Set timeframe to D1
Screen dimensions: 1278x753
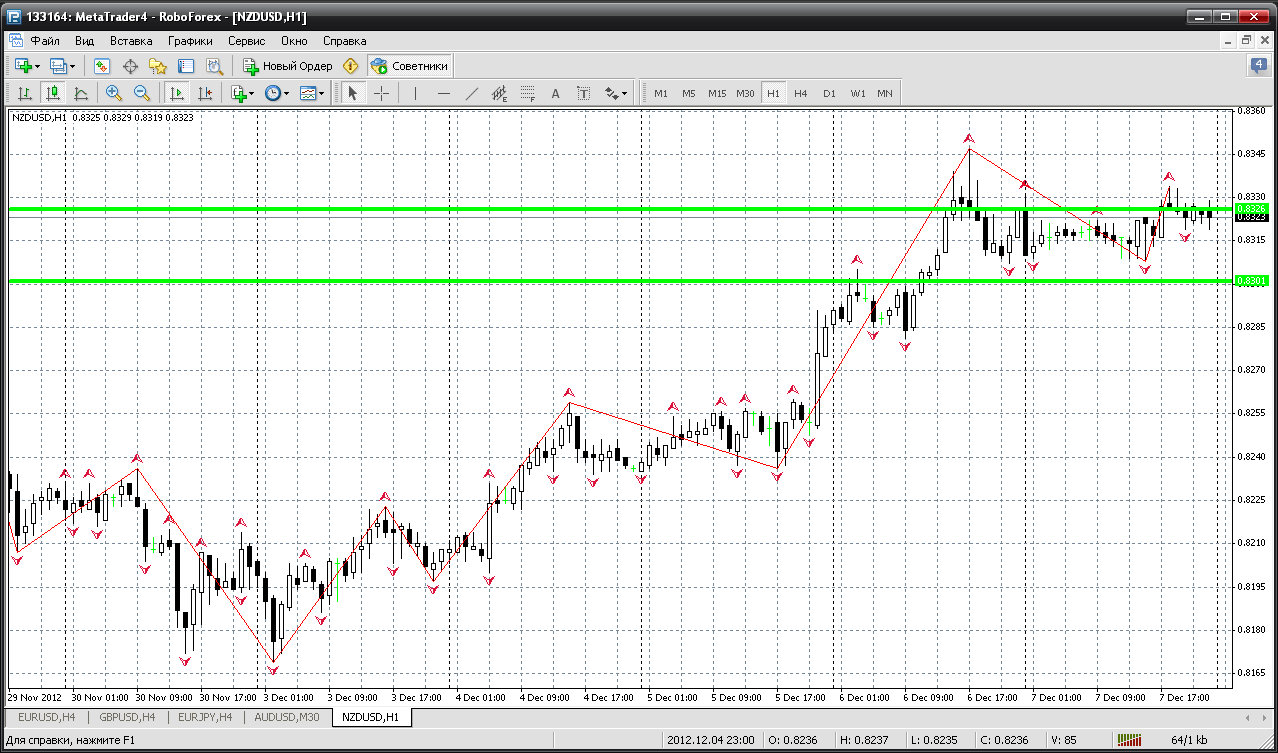[x=829, y=93]
